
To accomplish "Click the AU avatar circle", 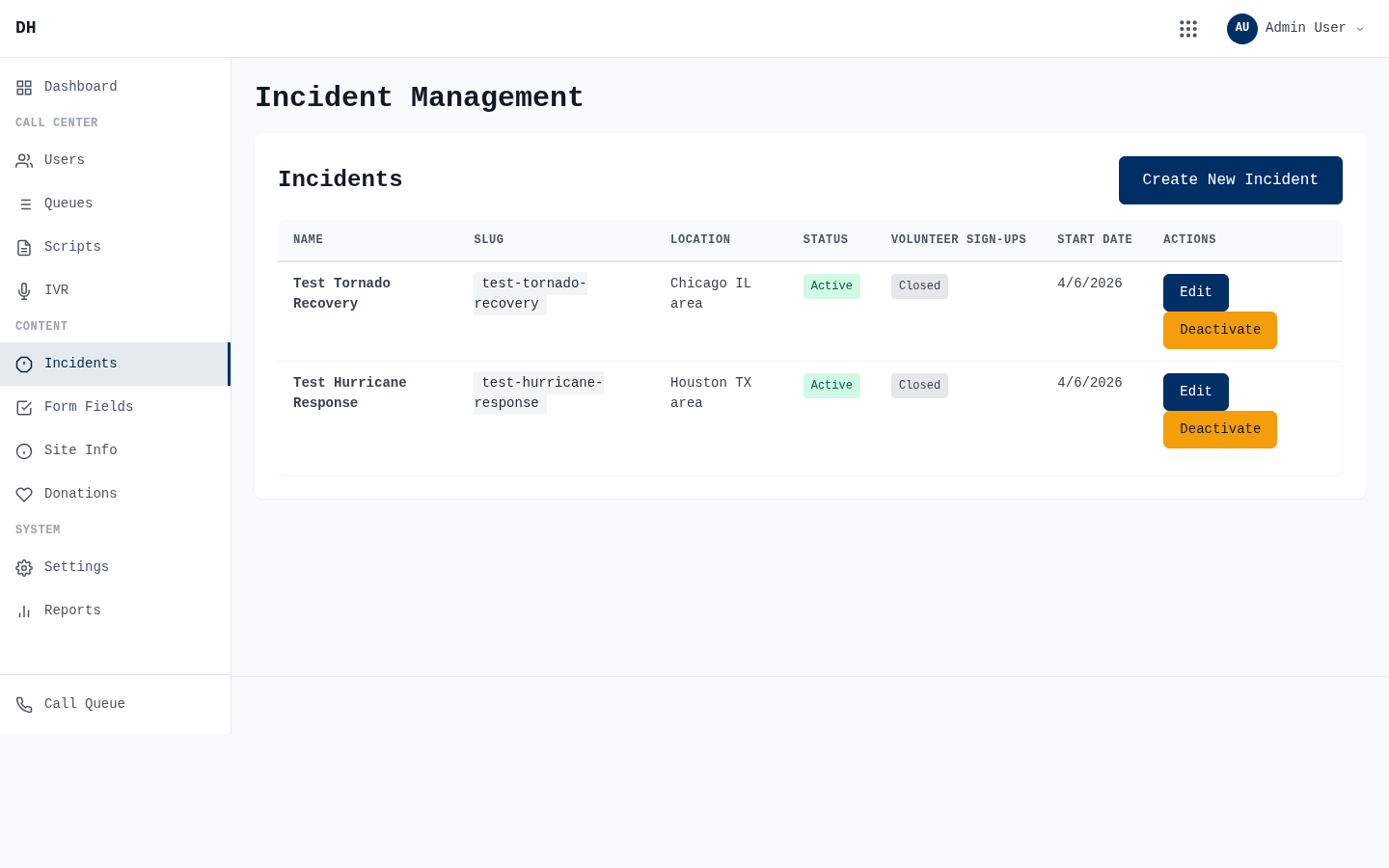I will [x=1242, y=29].
